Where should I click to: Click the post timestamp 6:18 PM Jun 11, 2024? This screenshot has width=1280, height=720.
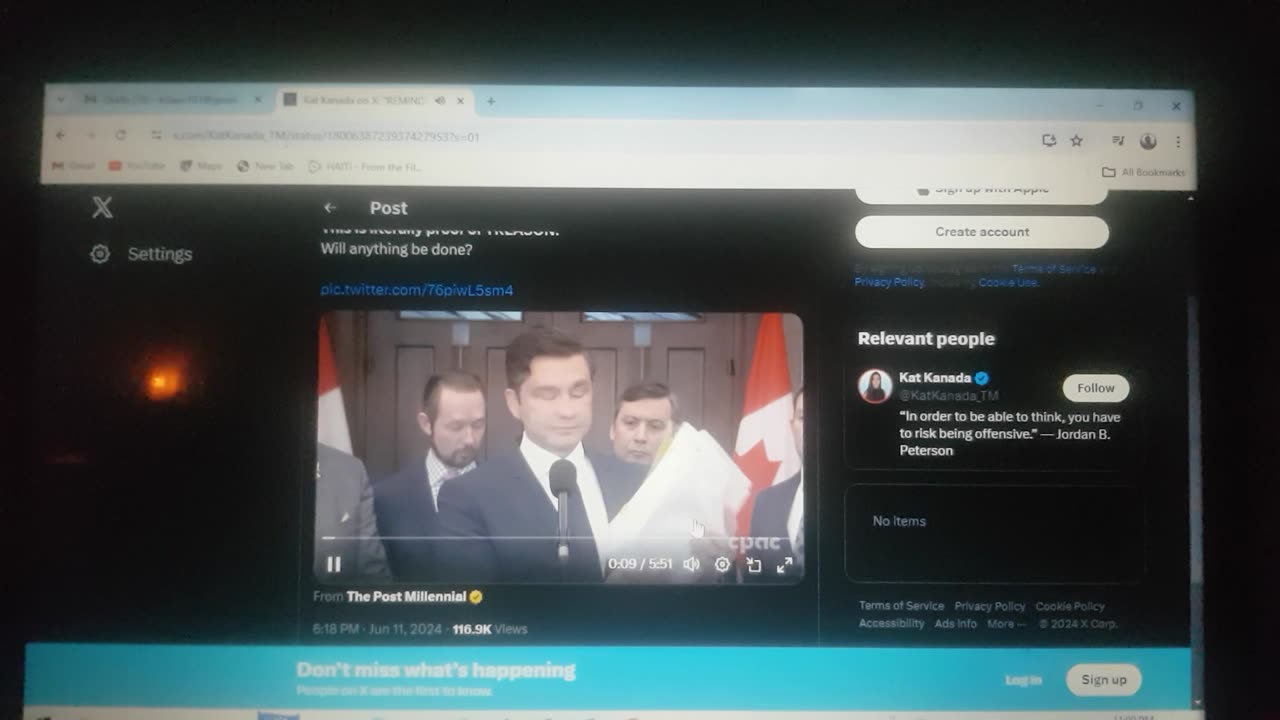(x=377, y=629)
